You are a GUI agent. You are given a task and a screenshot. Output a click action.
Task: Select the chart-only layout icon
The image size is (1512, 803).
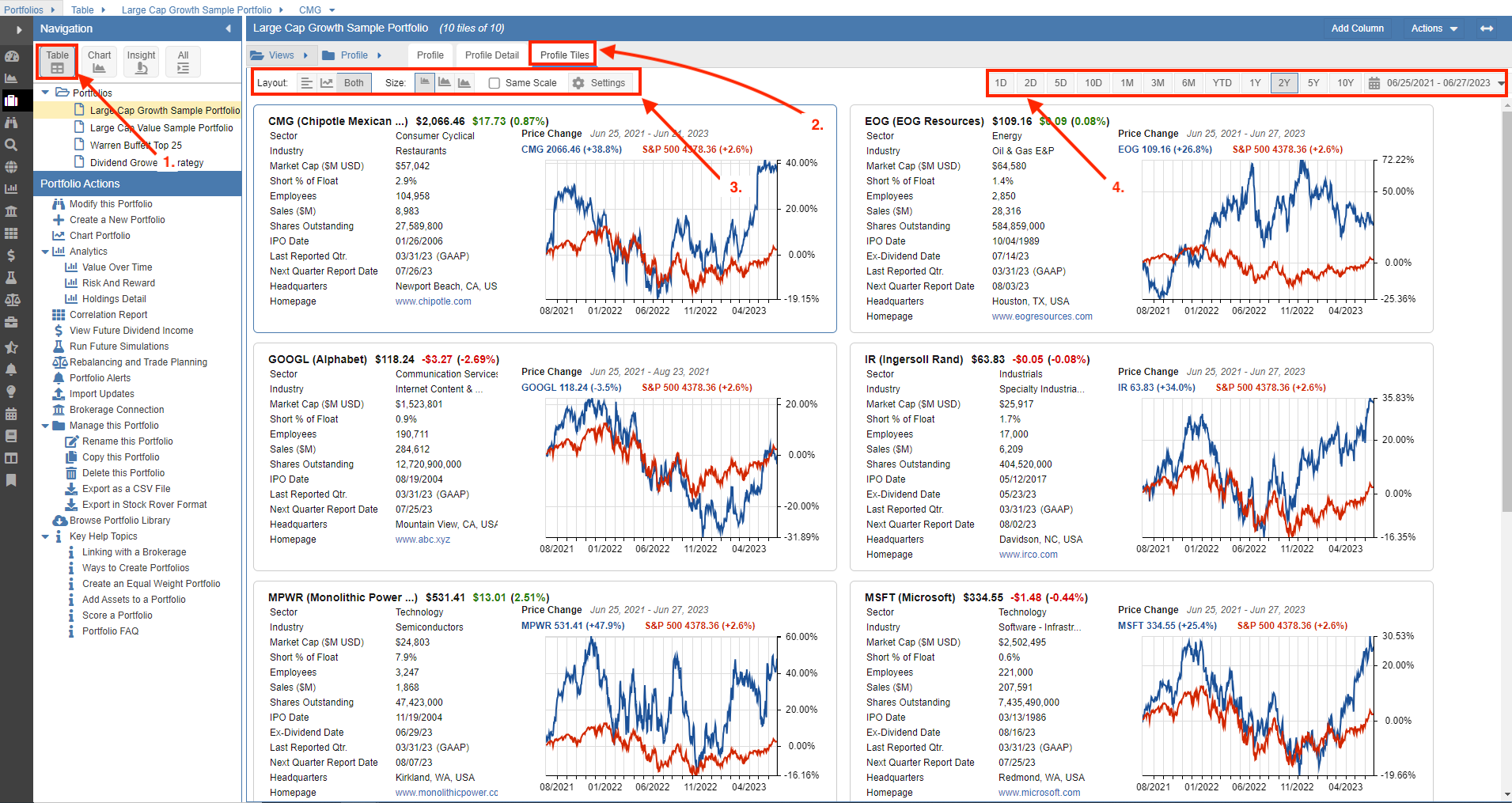click(327, 82)
